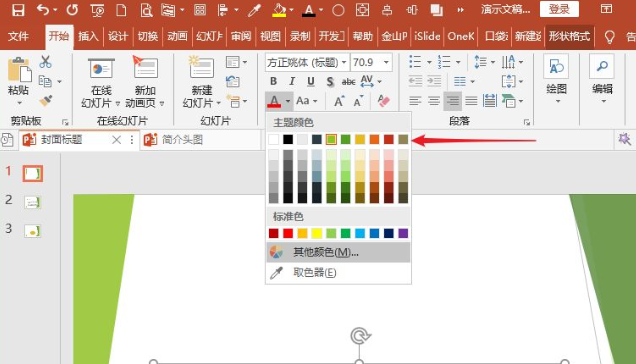Click the Format Painter brush icon
636x364 pixels.
pyautogui.click(x=45, y=100)
